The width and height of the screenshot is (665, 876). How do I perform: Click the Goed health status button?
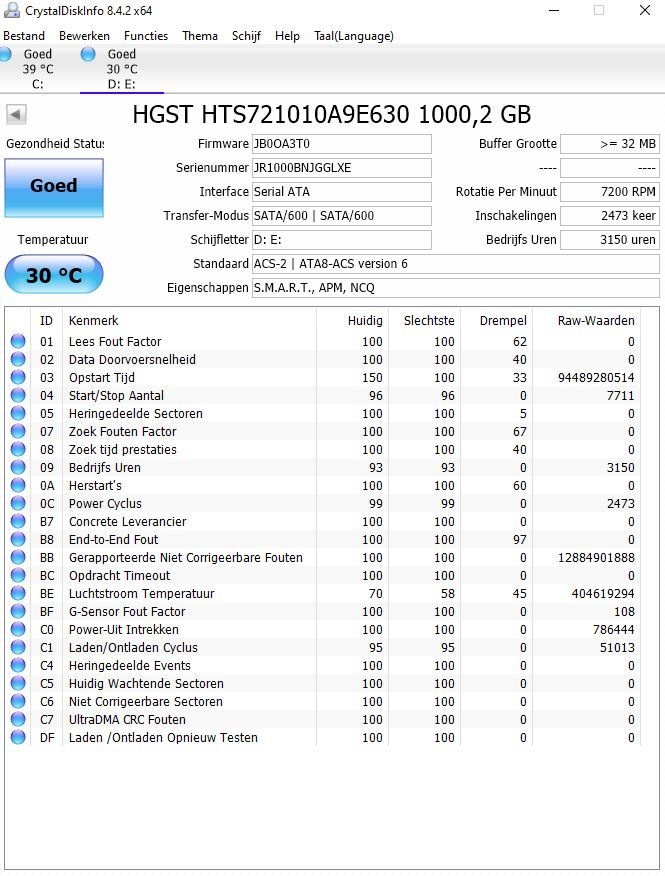pos(54,188)
